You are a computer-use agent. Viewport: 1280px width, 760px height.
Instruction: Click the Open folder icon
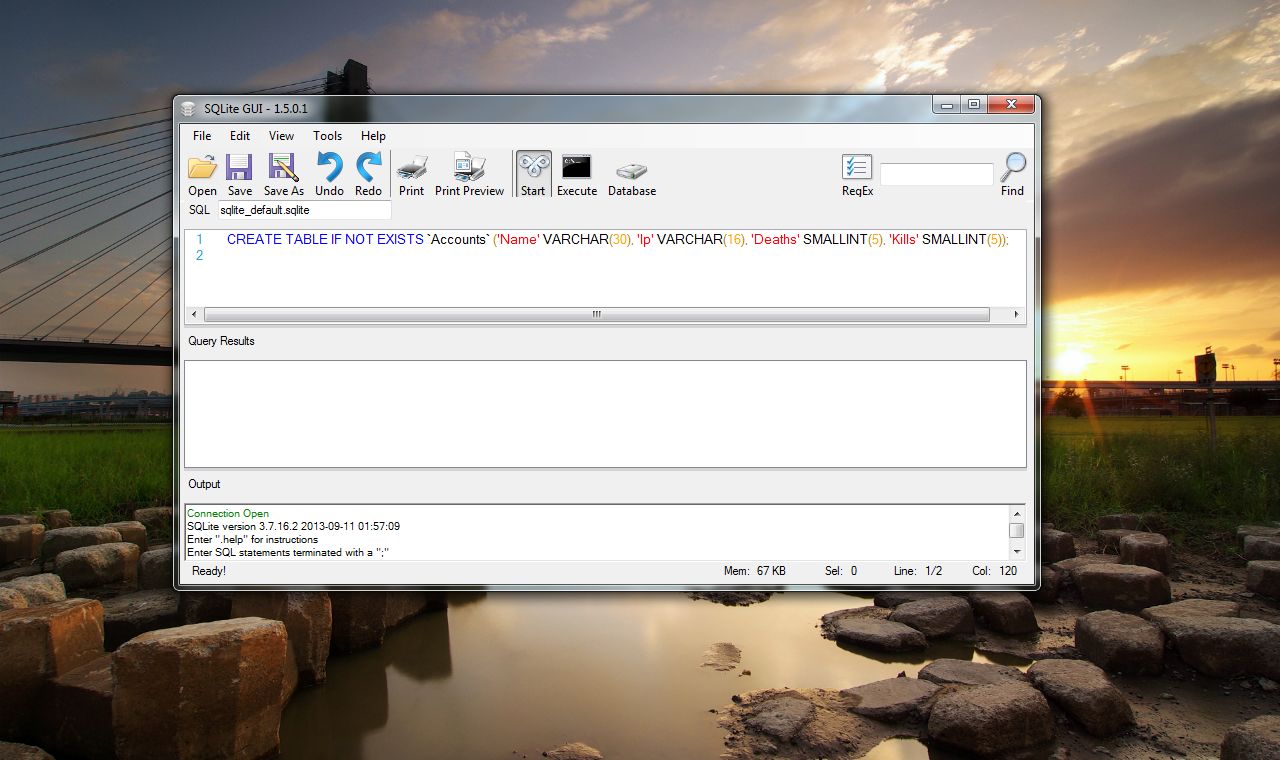coord(202,167)
